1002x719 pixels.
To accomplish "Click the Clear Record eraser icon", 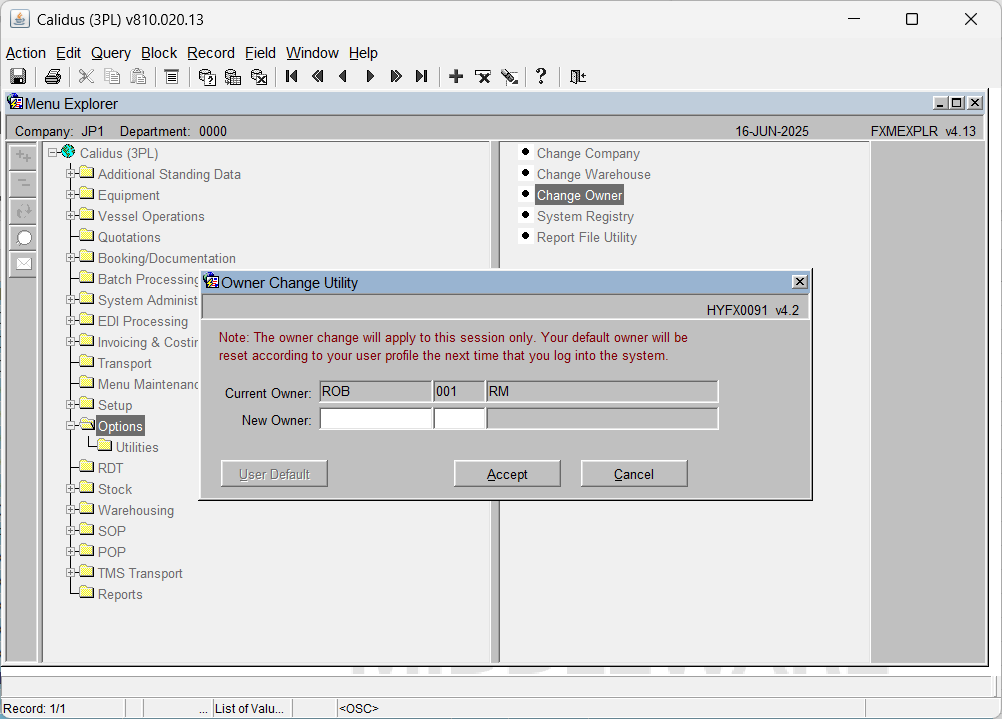I will click(509, 77).
